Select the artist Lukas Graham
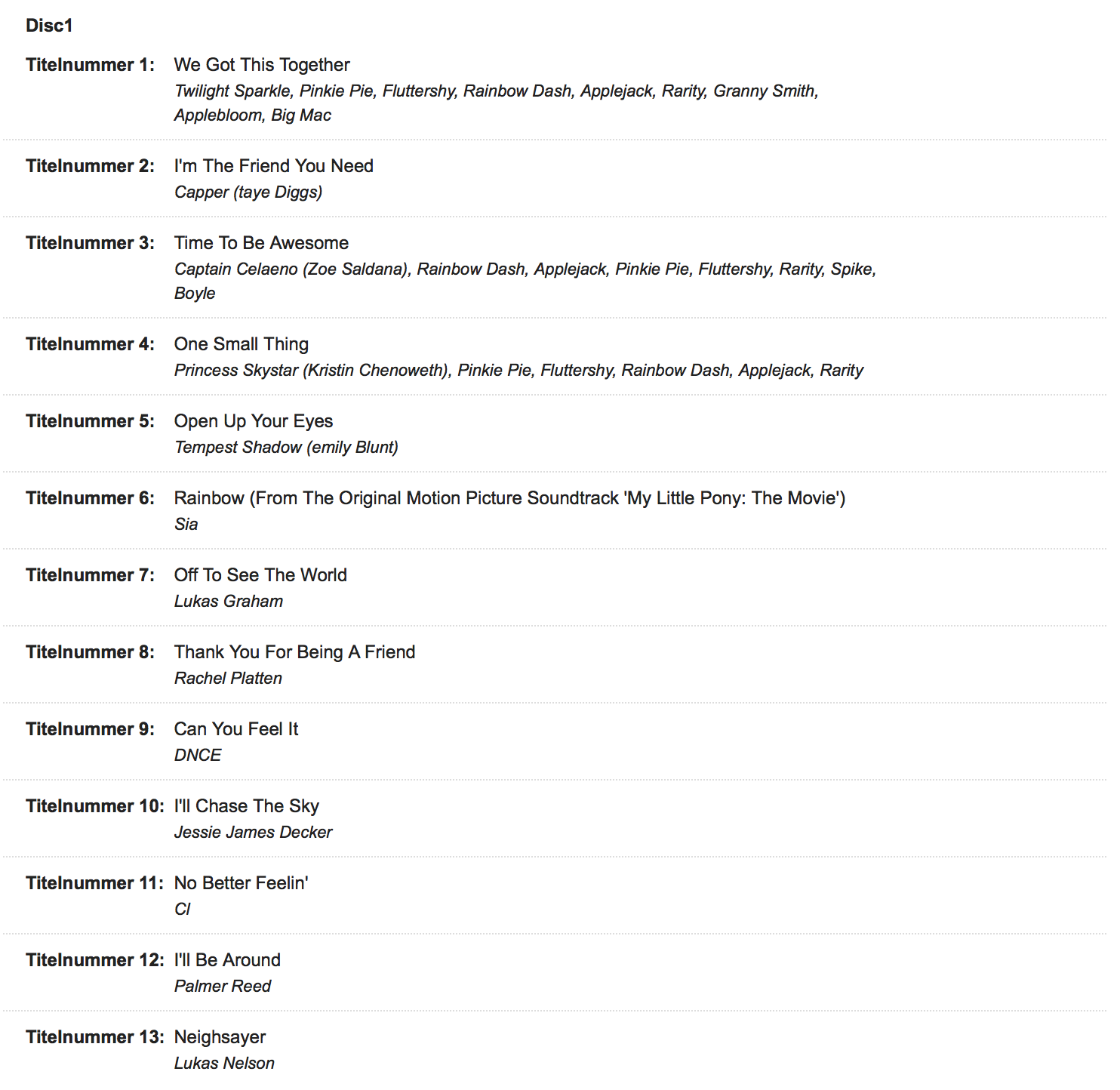 point(229,602)
